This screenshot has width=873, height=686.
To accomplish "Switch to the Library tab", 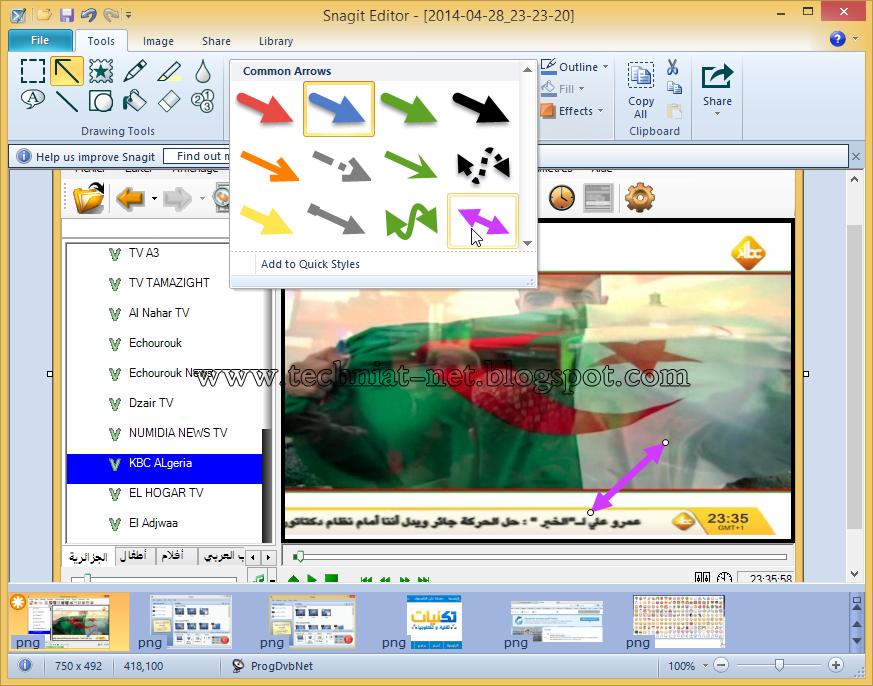I will [276, 41].
